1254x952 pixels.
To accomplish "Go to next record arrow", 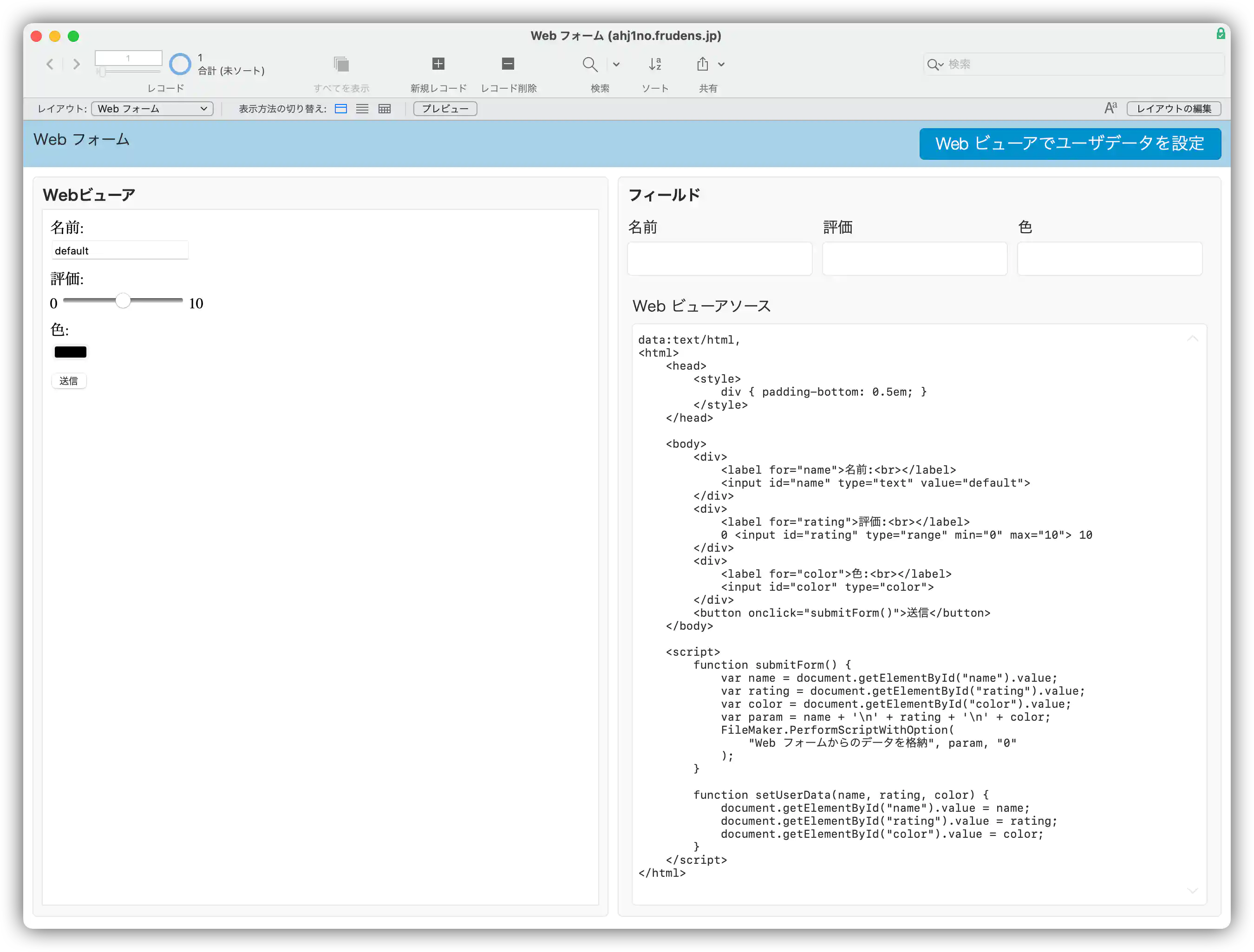I will coord(77,64).
